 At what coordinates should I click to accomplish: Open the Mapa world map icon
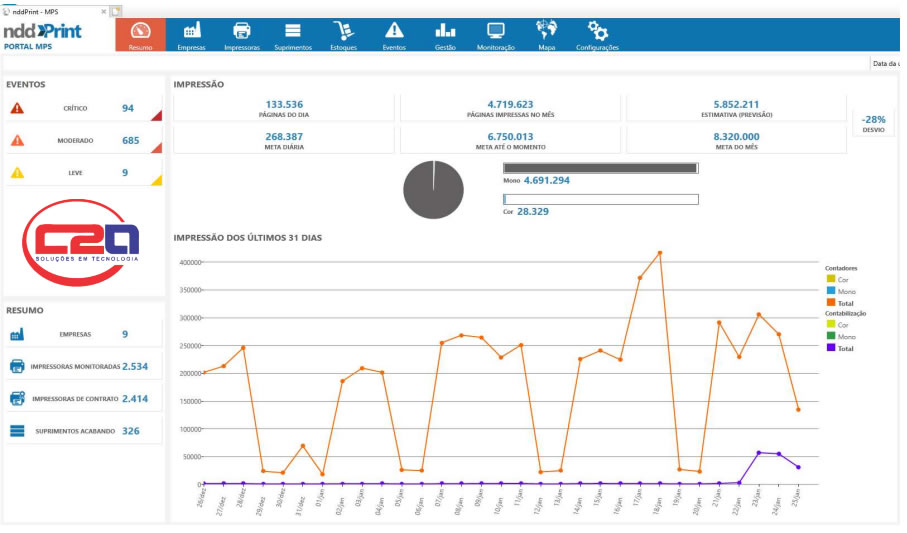[547, 30]
